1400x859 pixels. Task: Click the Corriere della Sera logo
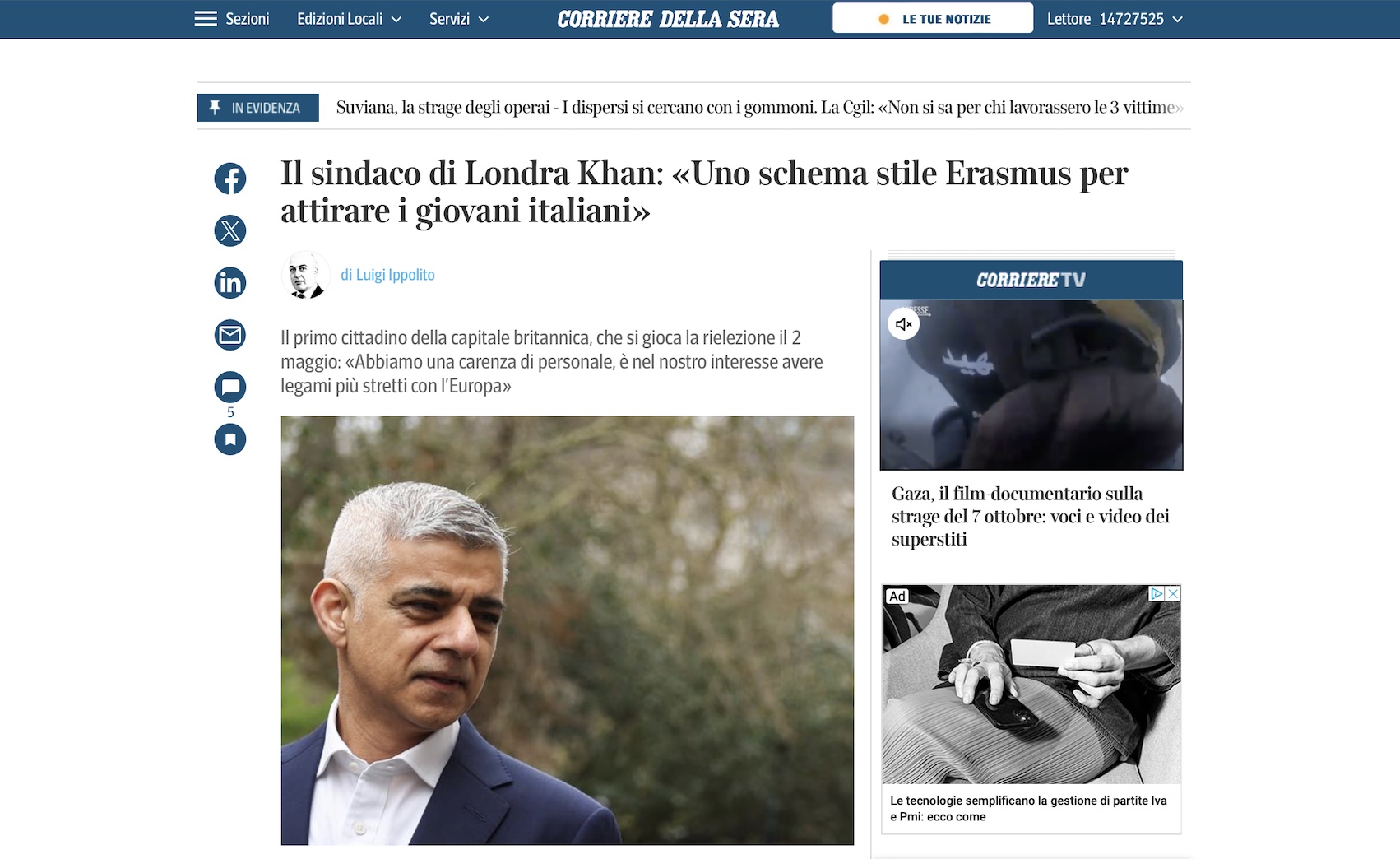click(x=668, y=19)
